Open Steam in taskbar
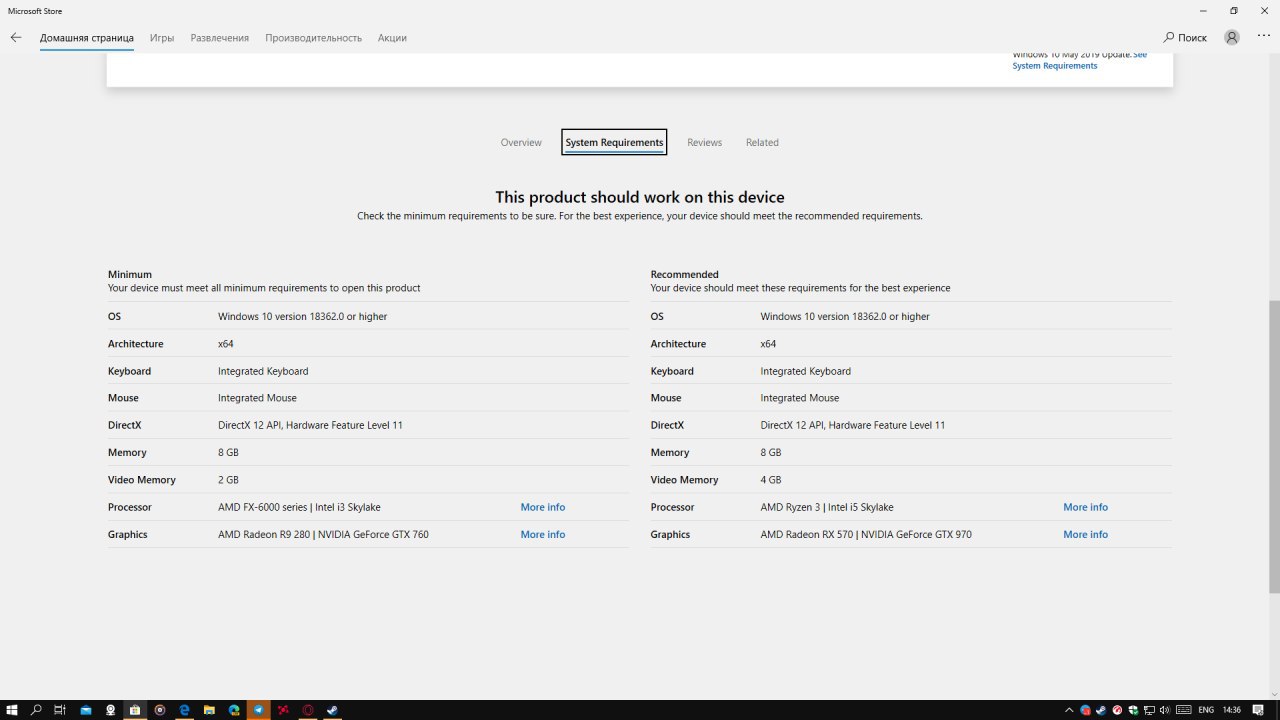 332,710
